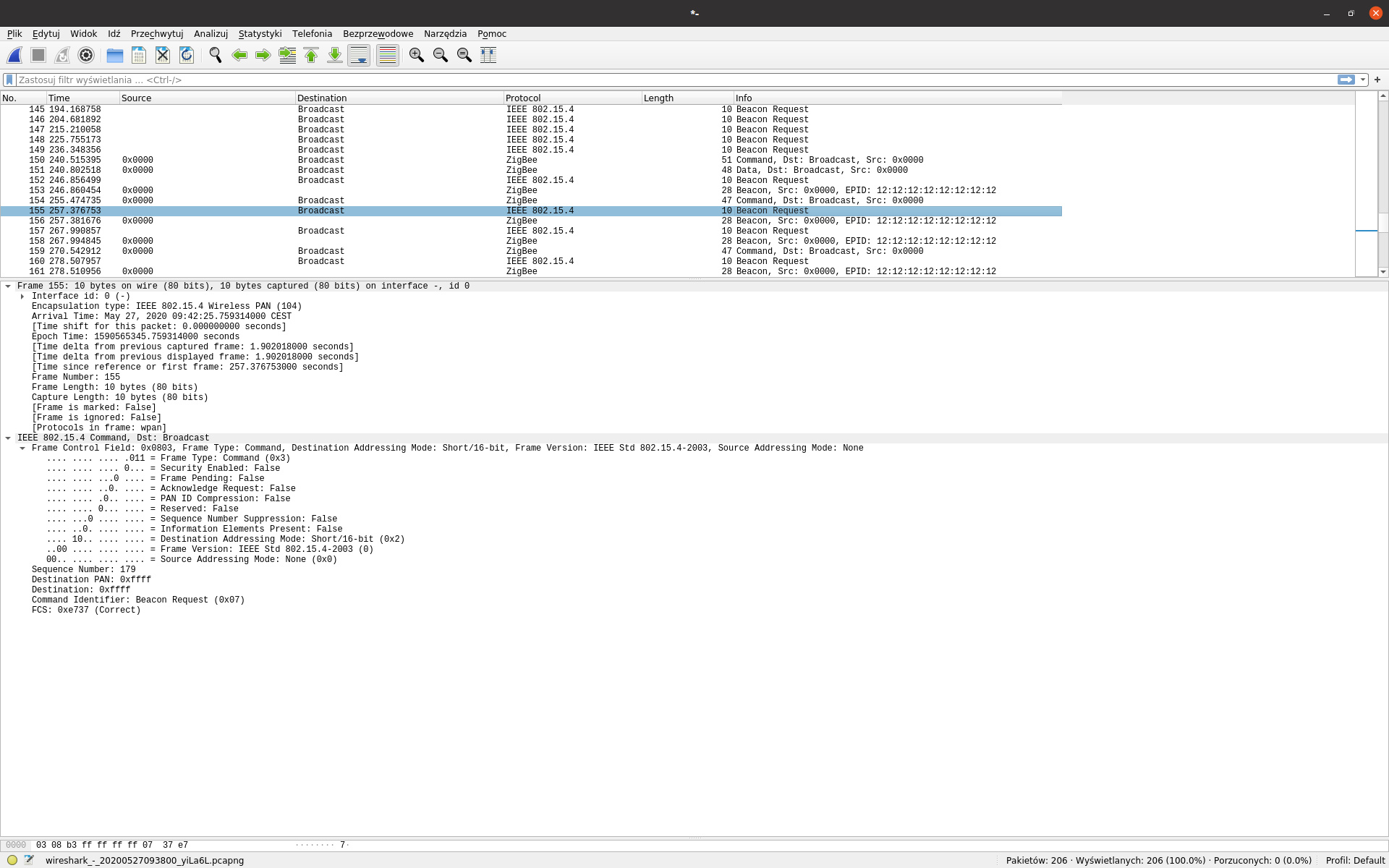Click the reload capture file icon
1389x868 pixels.
[187, 55]
